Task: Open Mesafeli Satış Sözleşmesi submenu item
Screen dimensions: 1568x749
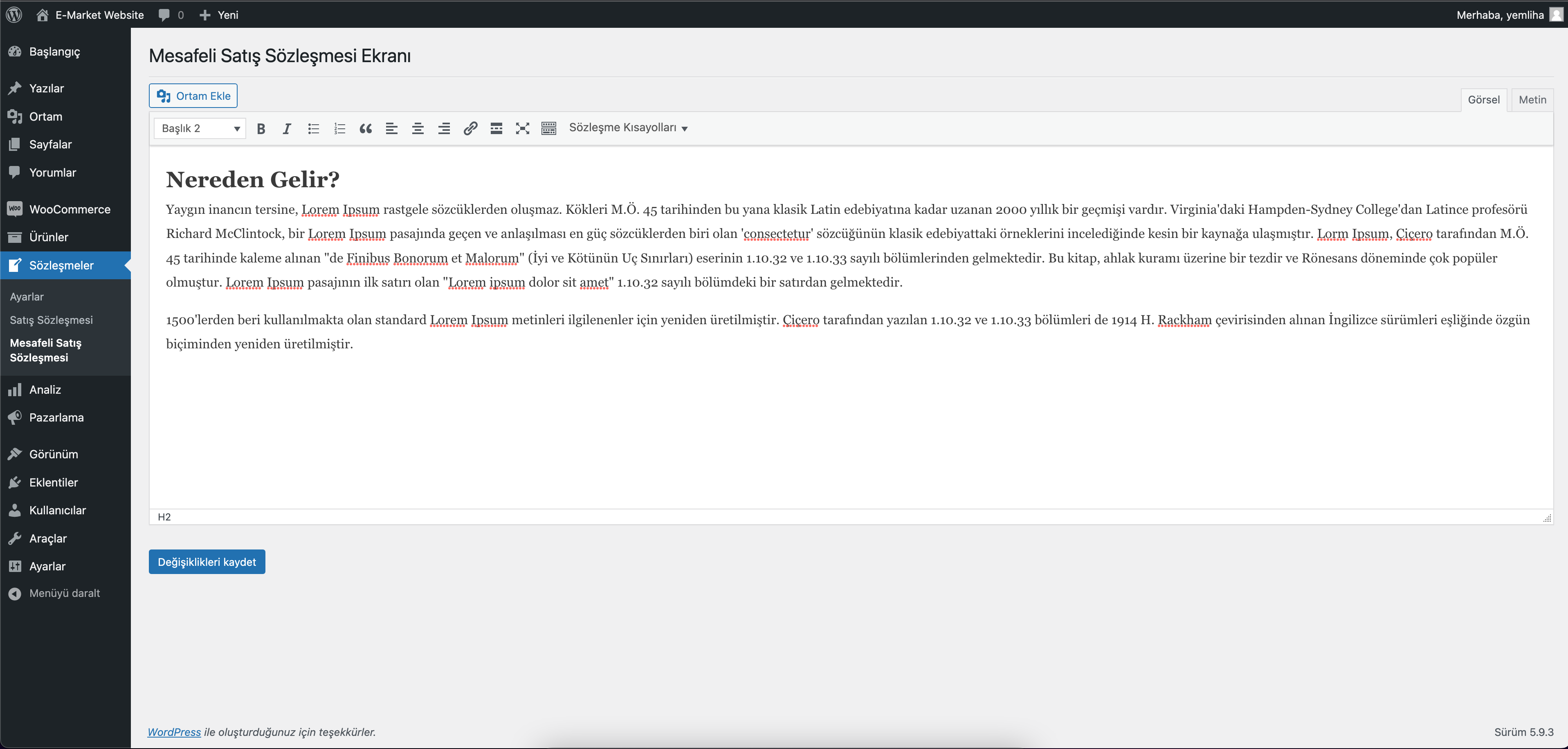Action: point(46,350)
